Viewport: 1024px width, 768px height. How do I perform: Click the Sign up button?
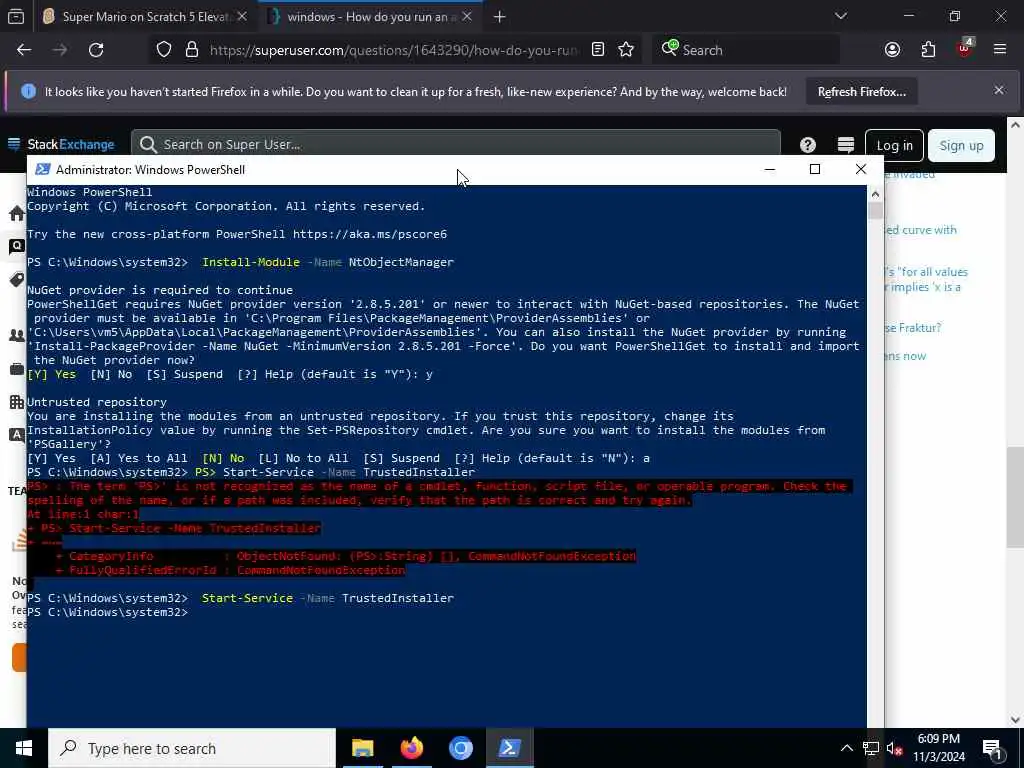click(x=961, y=146)
